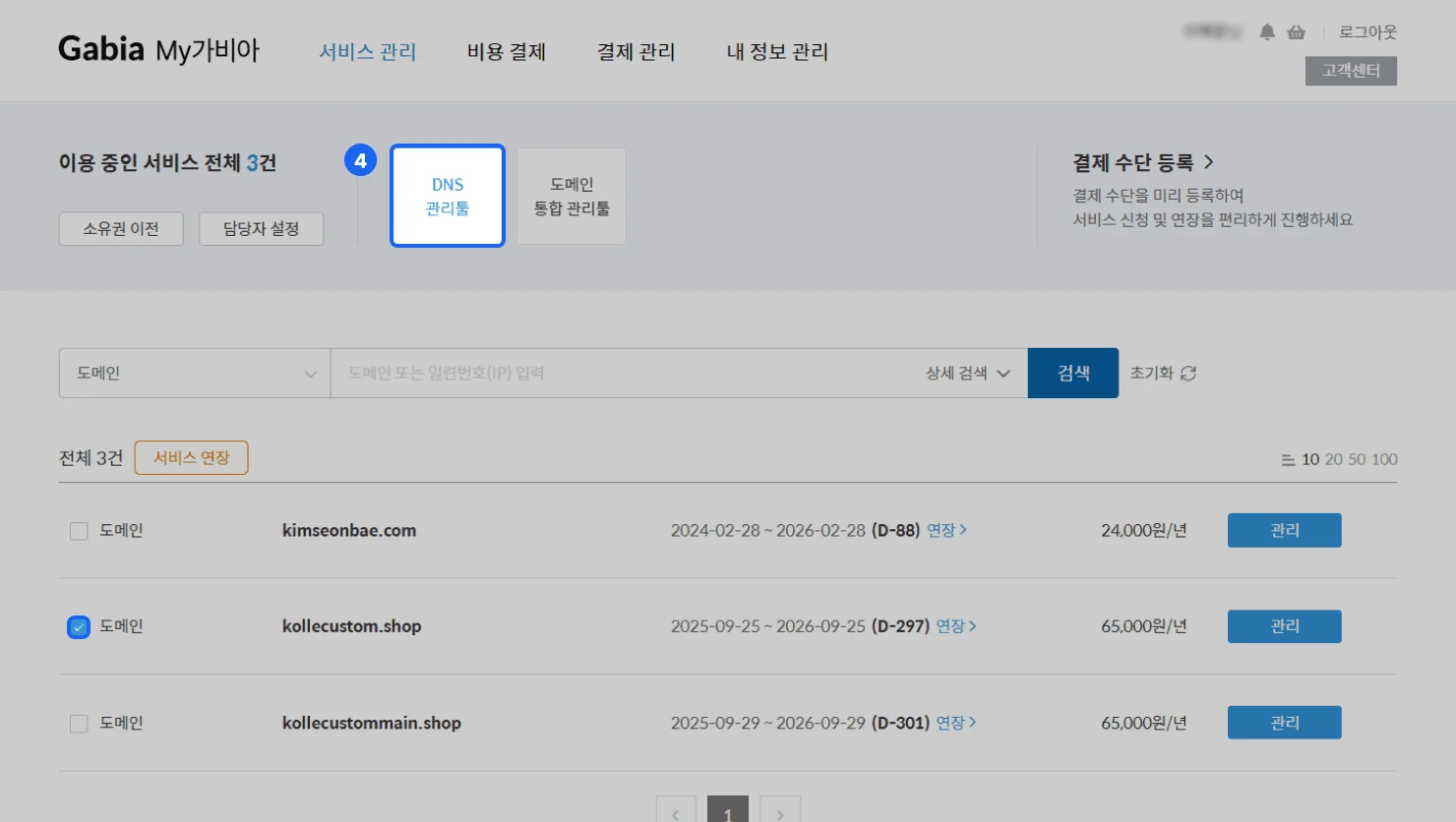Screen dimensions: 1456x822
Task: Click 연장 link for kimseonbae.com
Action: (x=947, y=531)
